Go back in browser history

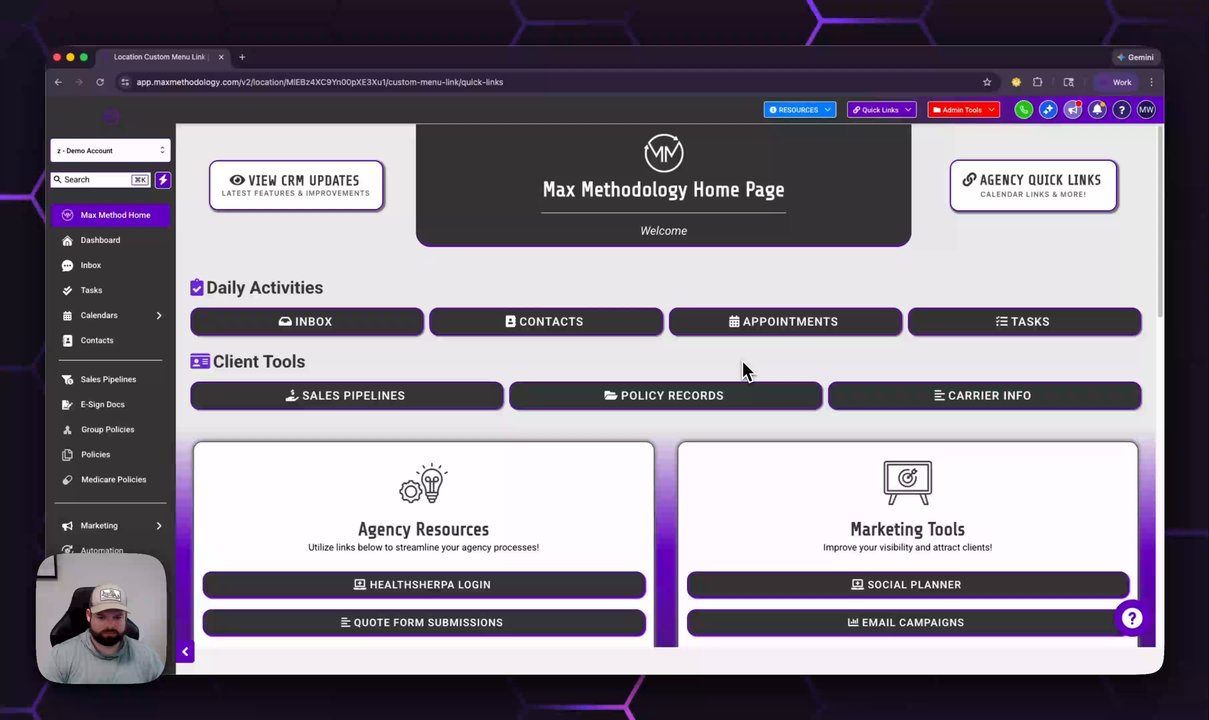[58, 82]
